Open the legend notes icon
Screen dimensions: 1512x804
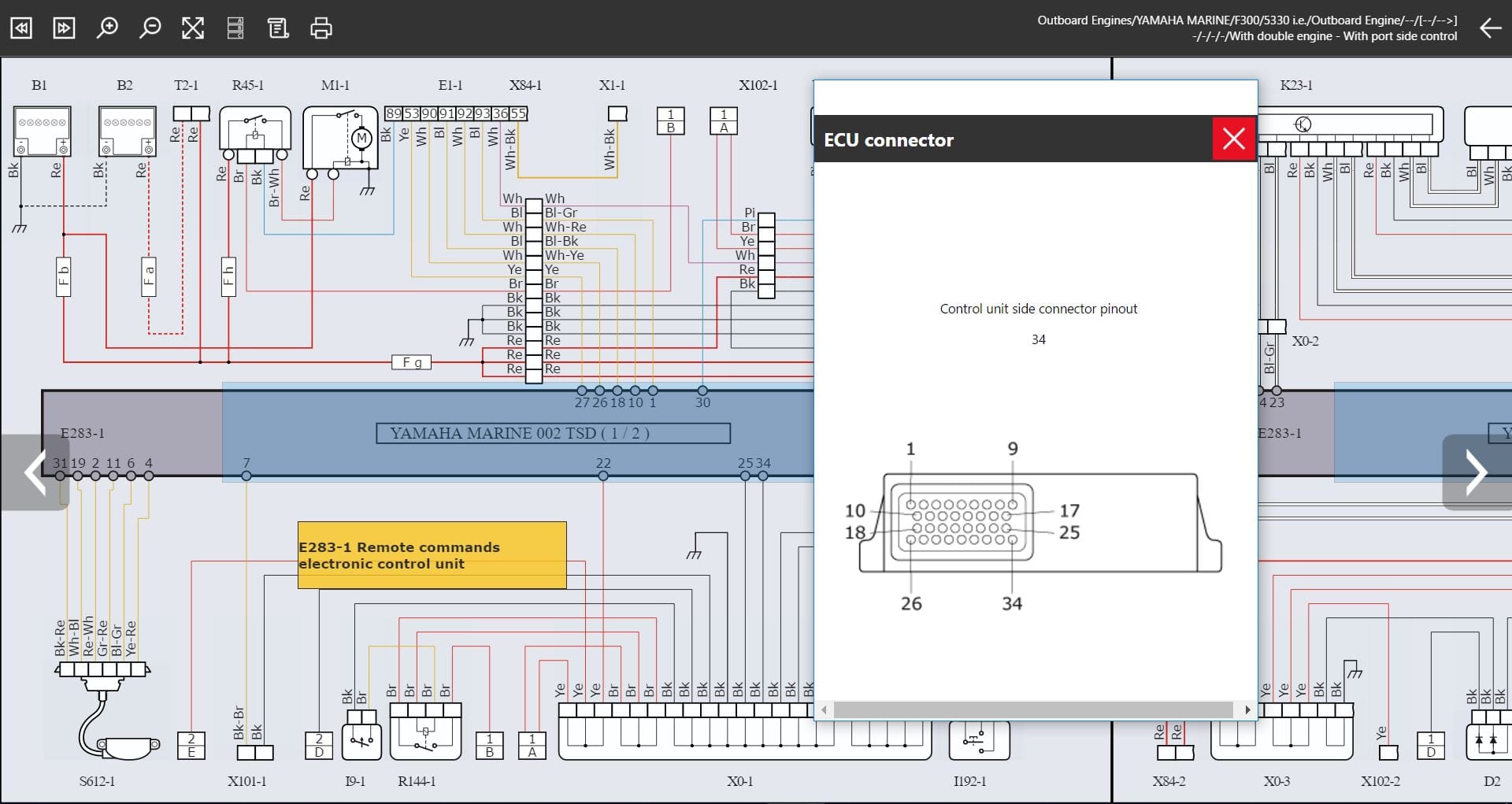point(278,28)
